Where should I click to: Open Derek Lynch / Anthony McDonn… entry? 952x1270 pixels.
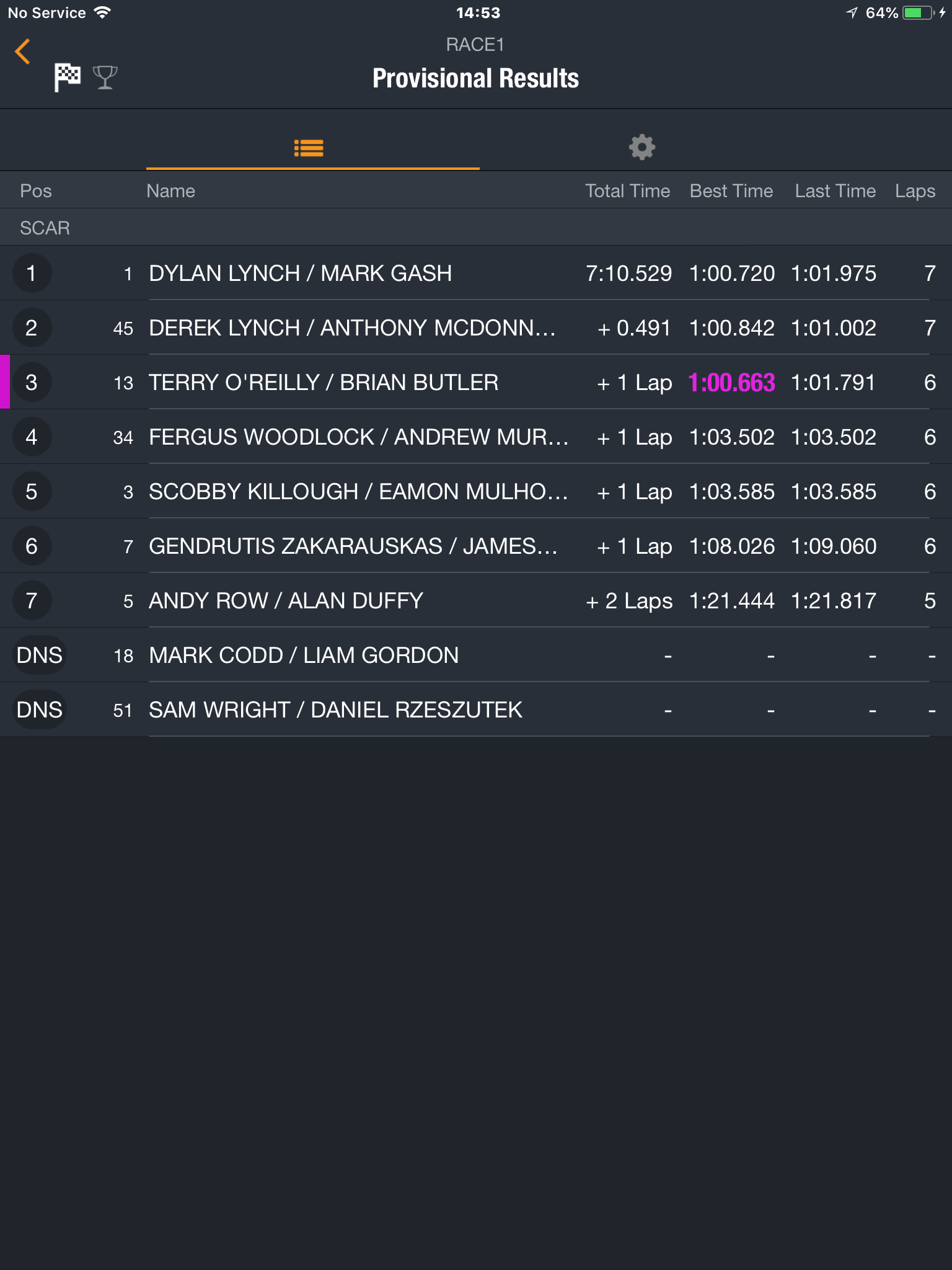[x=476, y=328]
